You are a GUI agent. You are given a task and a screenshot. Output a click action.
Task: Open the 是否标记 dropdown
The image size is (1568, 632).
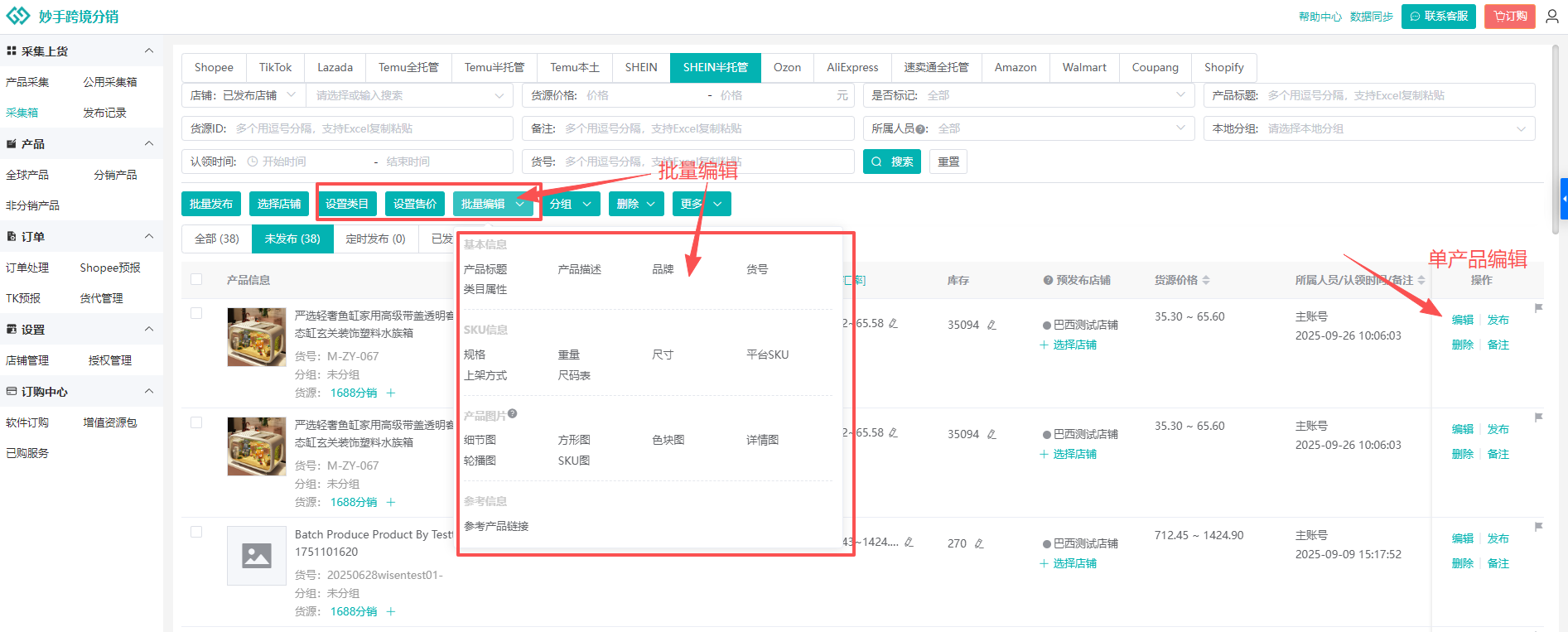[1028, 95]
